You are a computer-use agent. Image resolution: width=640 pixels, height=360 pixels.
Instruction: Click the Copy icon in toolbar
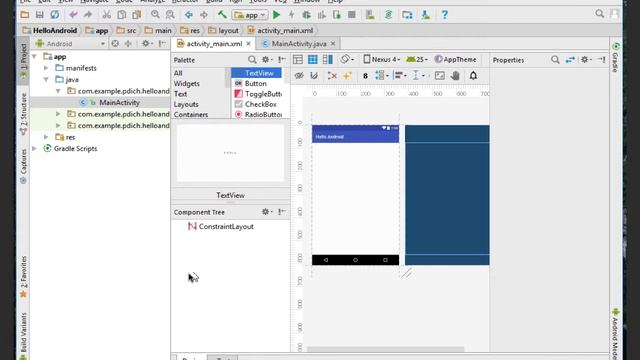click(122, 15)
